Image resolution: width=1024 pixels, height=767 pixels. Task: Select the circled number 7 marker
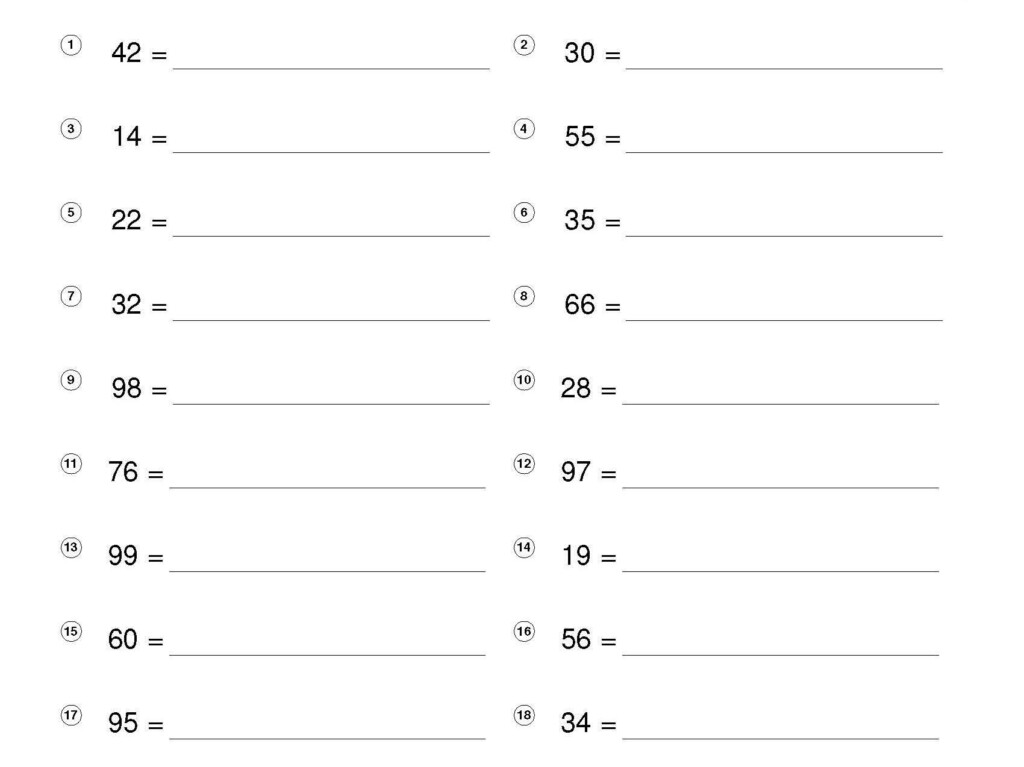pos(71,296)
